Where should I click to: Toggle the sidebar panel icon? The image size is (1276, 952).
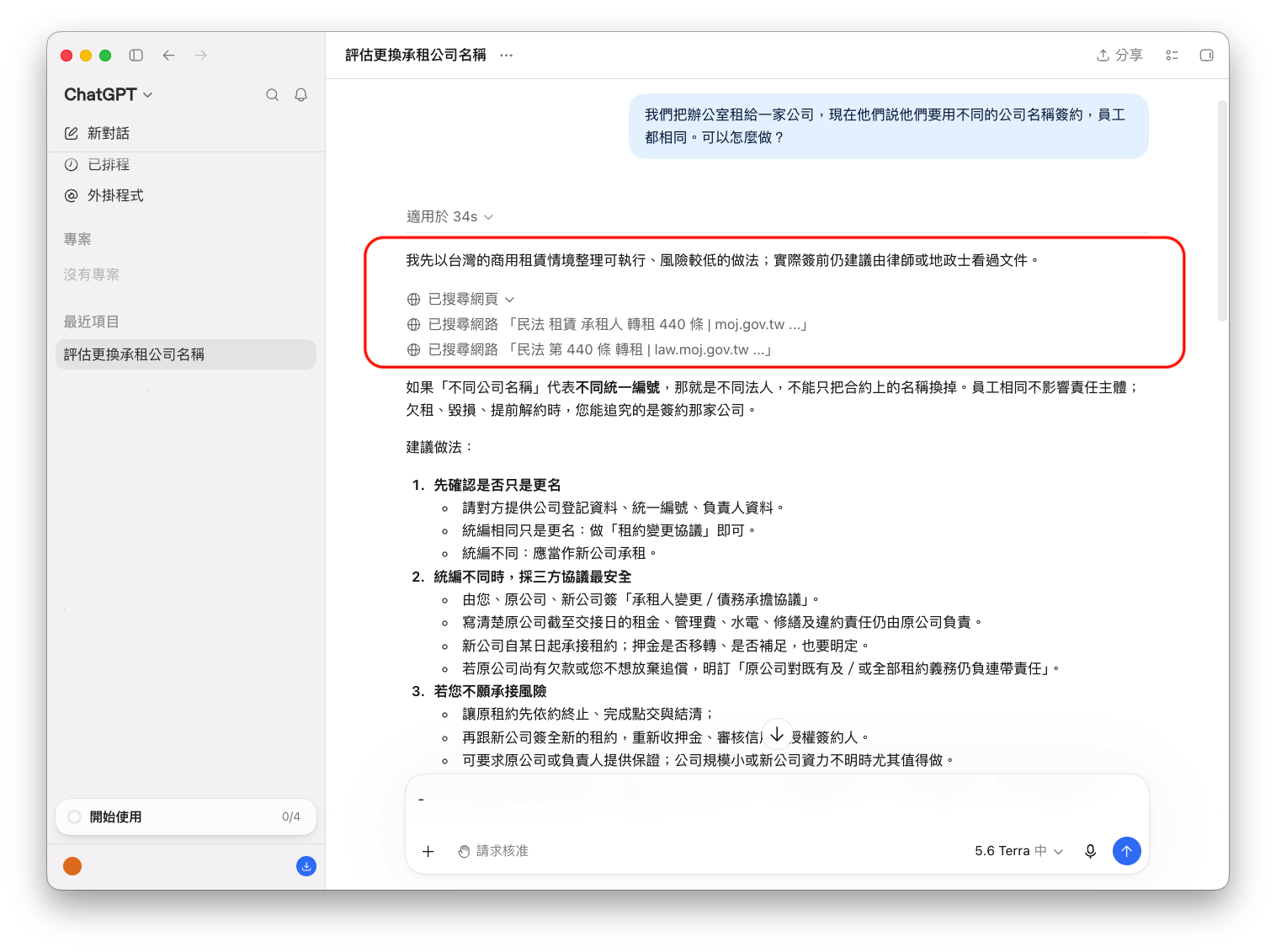136,56
